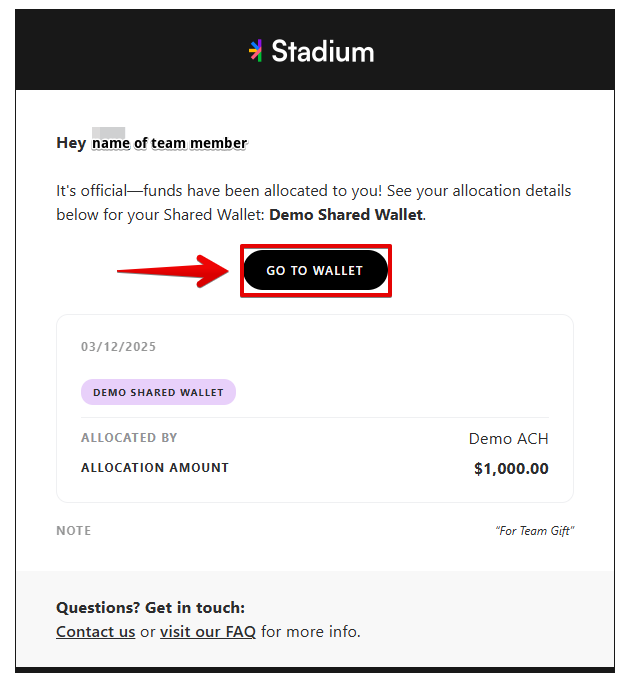
Task: Click the bold Demo Shared Wallet text
Action: [346, 215]
